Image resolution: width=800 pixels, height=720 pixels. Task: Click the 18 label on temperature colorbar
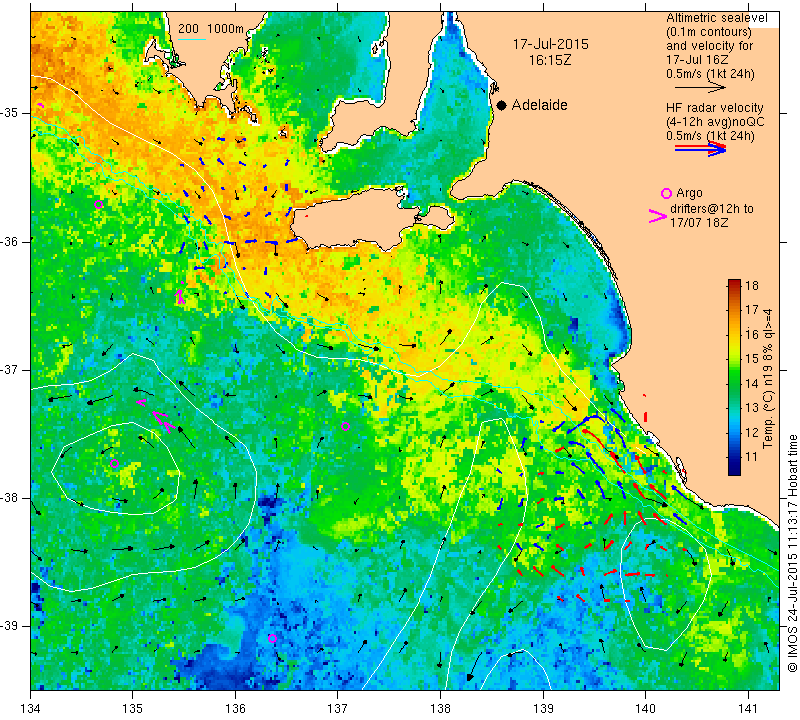[x=752, y=286]
